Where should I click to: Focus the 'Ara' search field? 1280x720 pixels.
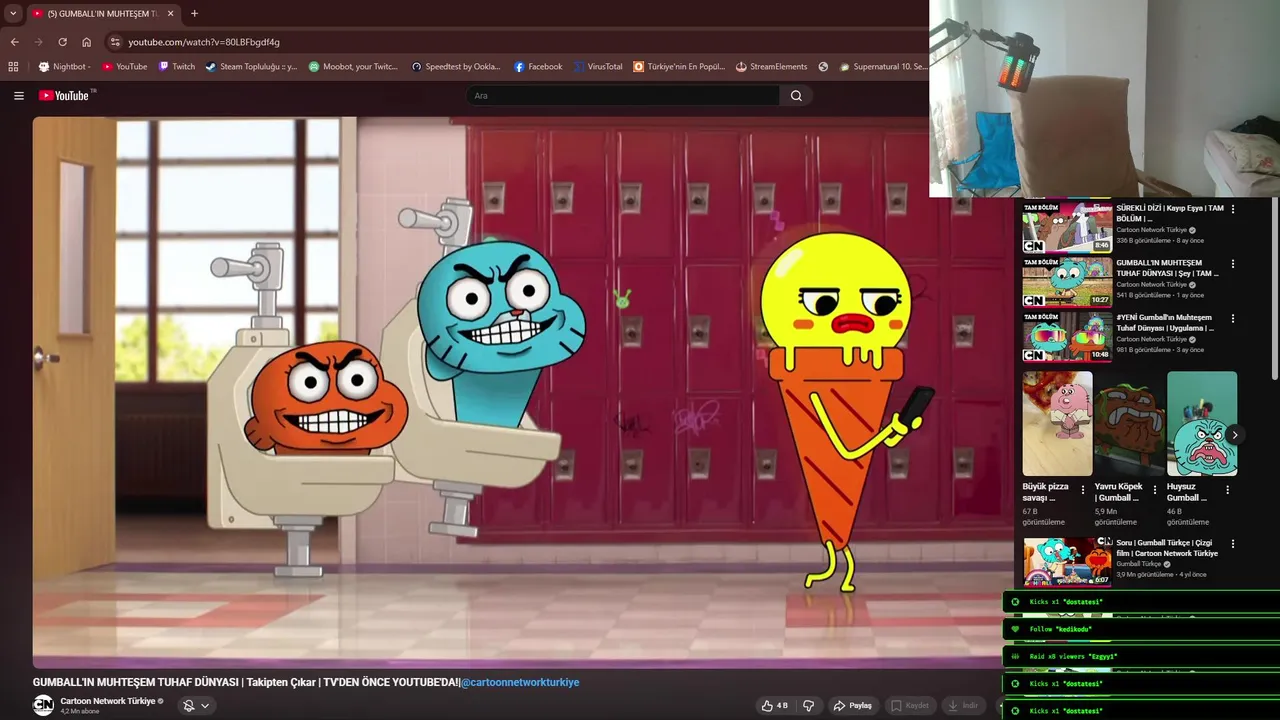click(622, 96)
